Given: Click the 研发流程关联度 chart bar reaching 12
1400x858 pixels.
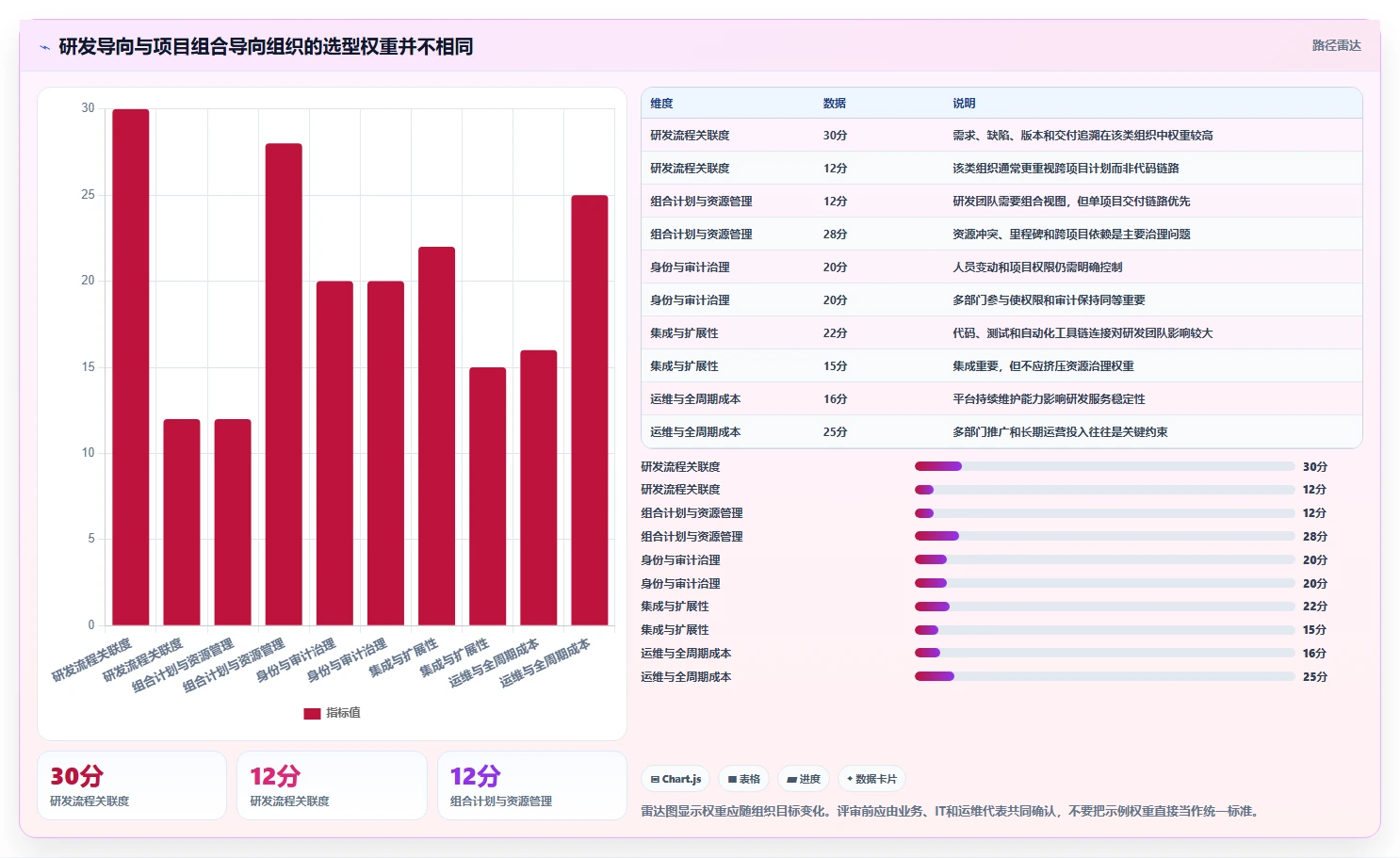Looking at the screenshot, I should tap(182, 522).
